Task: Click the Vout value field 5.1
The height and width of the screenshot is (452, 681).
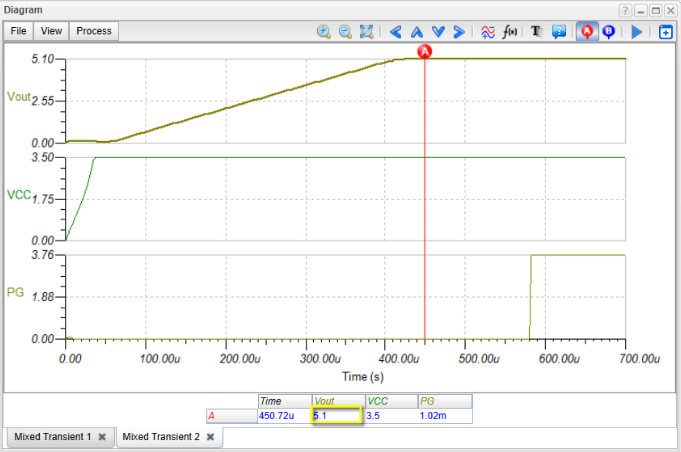Action: (x=337, y=416)
